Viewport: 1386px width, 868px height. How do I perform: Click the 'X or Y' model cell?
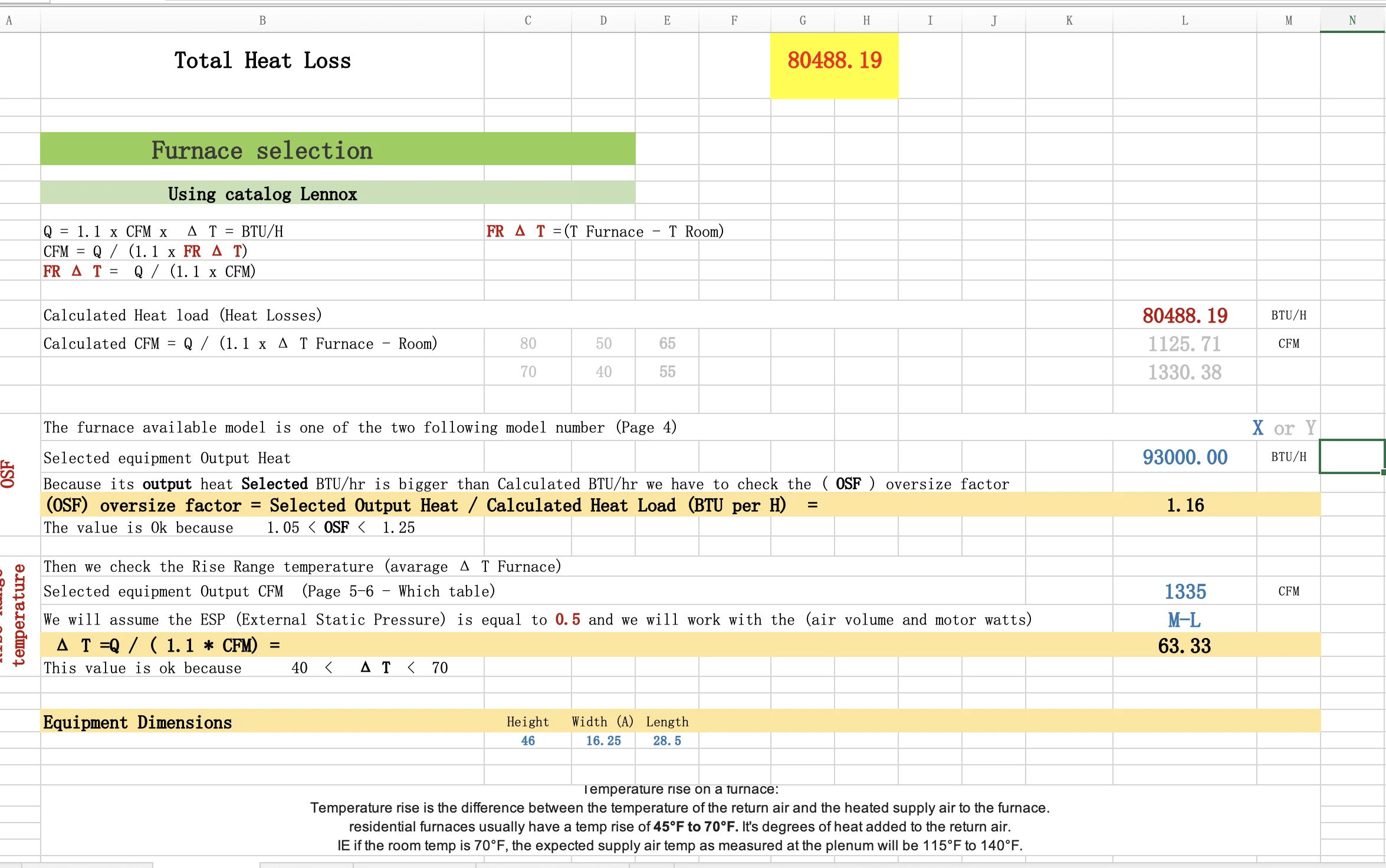(1284, 428)
